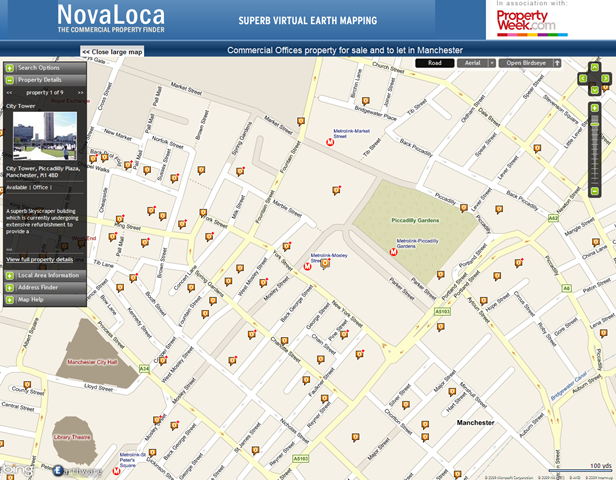Viewport: 616px width, 480px height.
Task: Pan the map left with the arrow
Action: click(x=583, y=79)
